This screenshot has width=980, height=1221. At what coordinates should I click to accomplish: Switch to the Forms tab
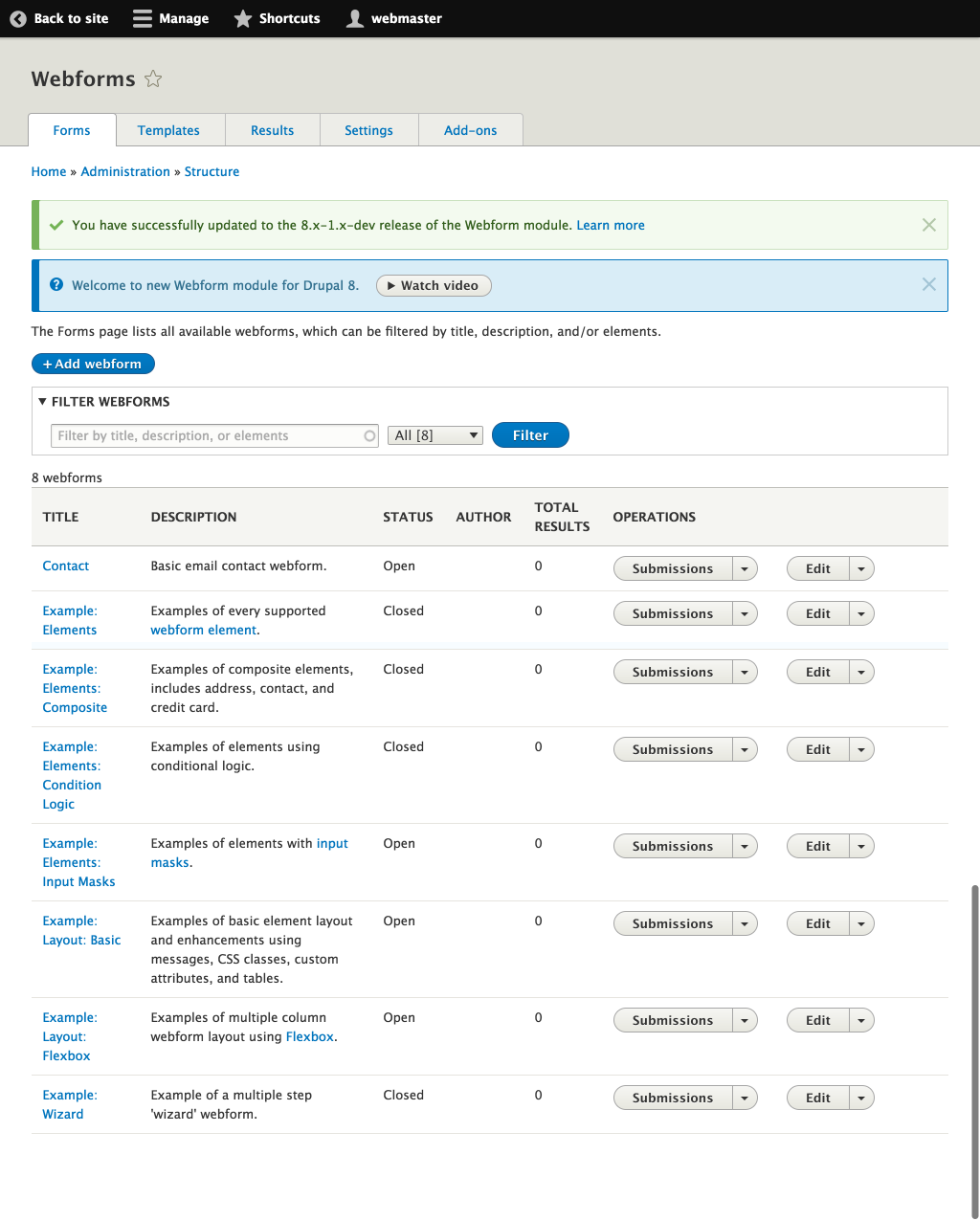[x=72, y=130]
